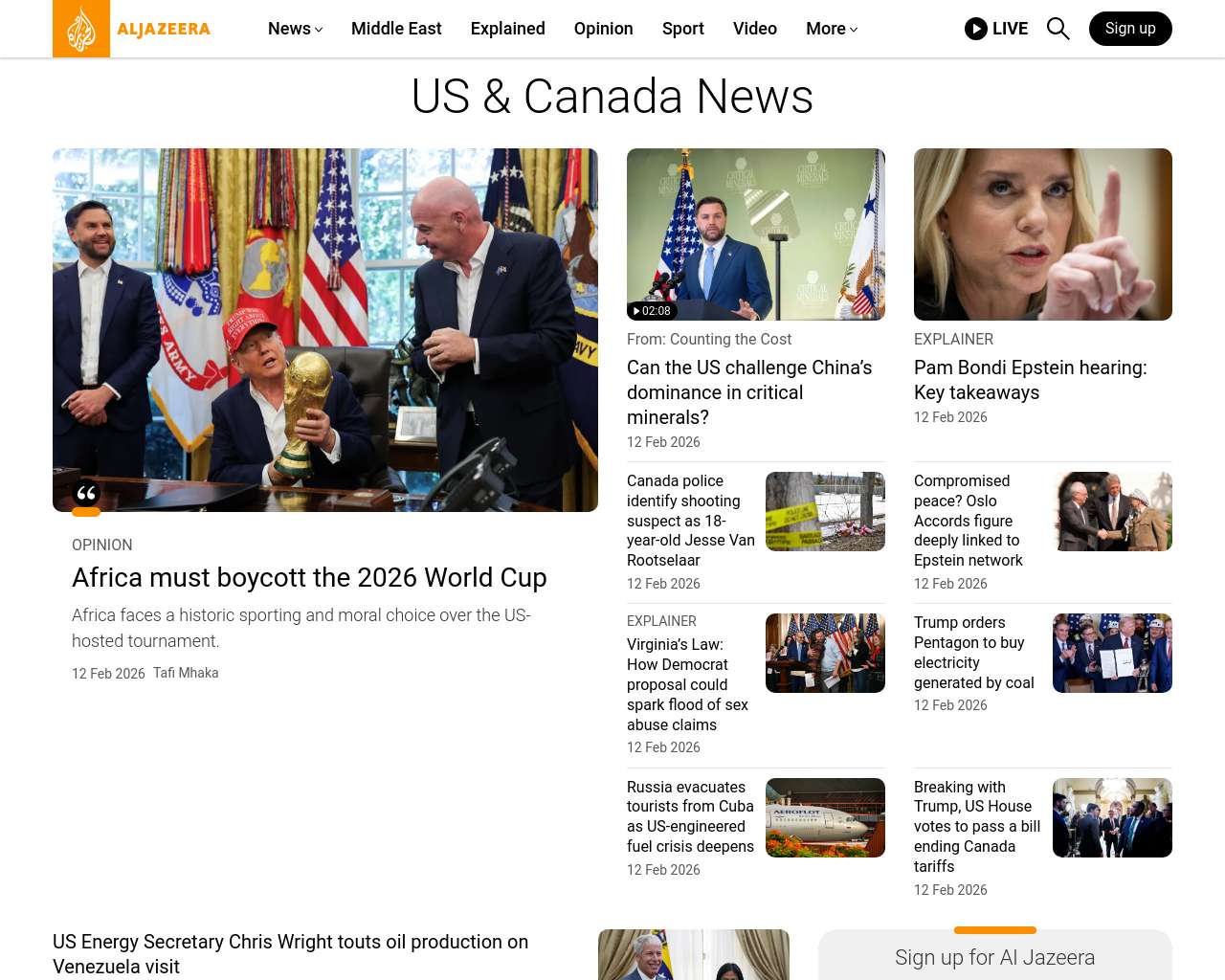This screenshot has height=980, width=1225.
Task: Read Pam Bondi Epstein hearing takeaways
Action: (x=1030, y=380)
